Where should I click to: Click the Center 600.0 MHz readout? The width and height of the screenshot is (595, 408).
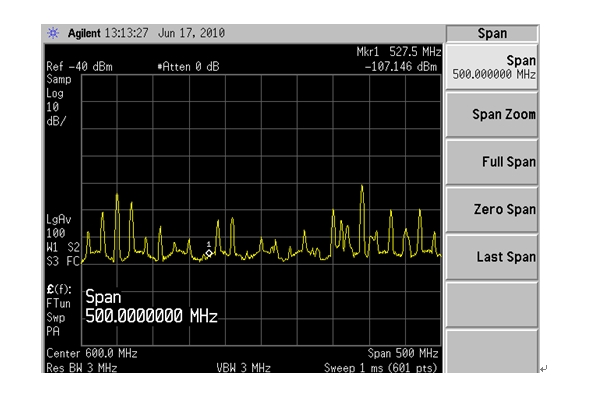(92, 353)
